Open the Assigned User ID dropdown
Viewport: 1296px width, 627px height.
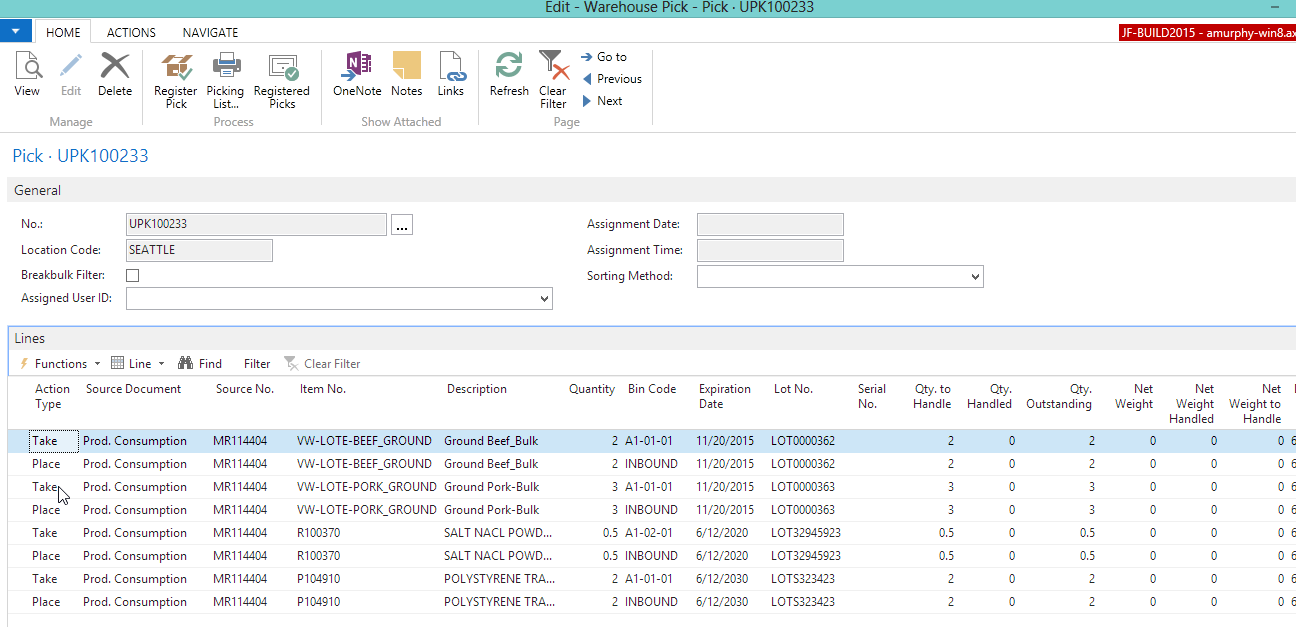tap(544, 298)
